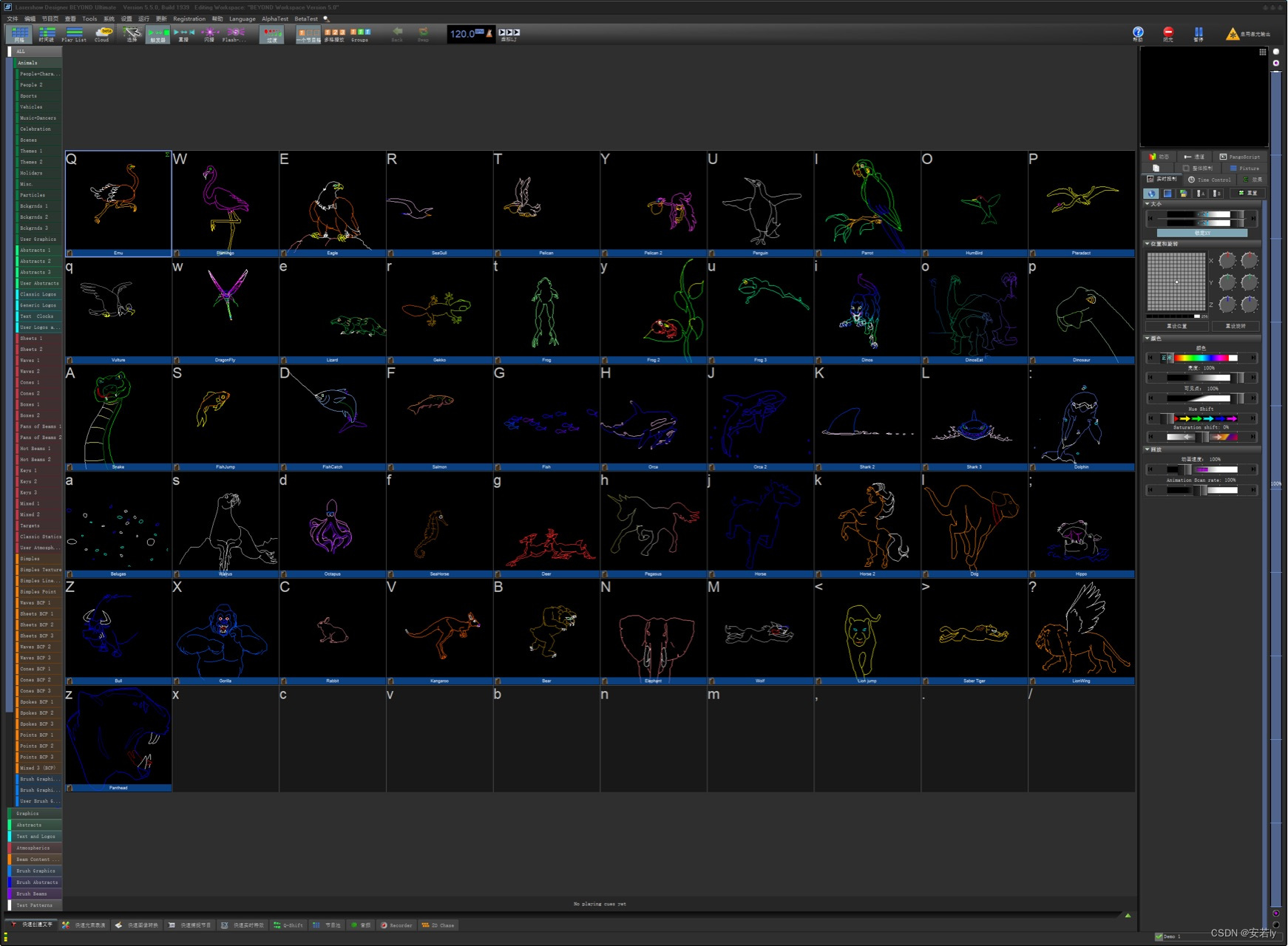1288x946 pixels.
Task: Select the A fader icon in live control
Action: tap(1201, 193)
